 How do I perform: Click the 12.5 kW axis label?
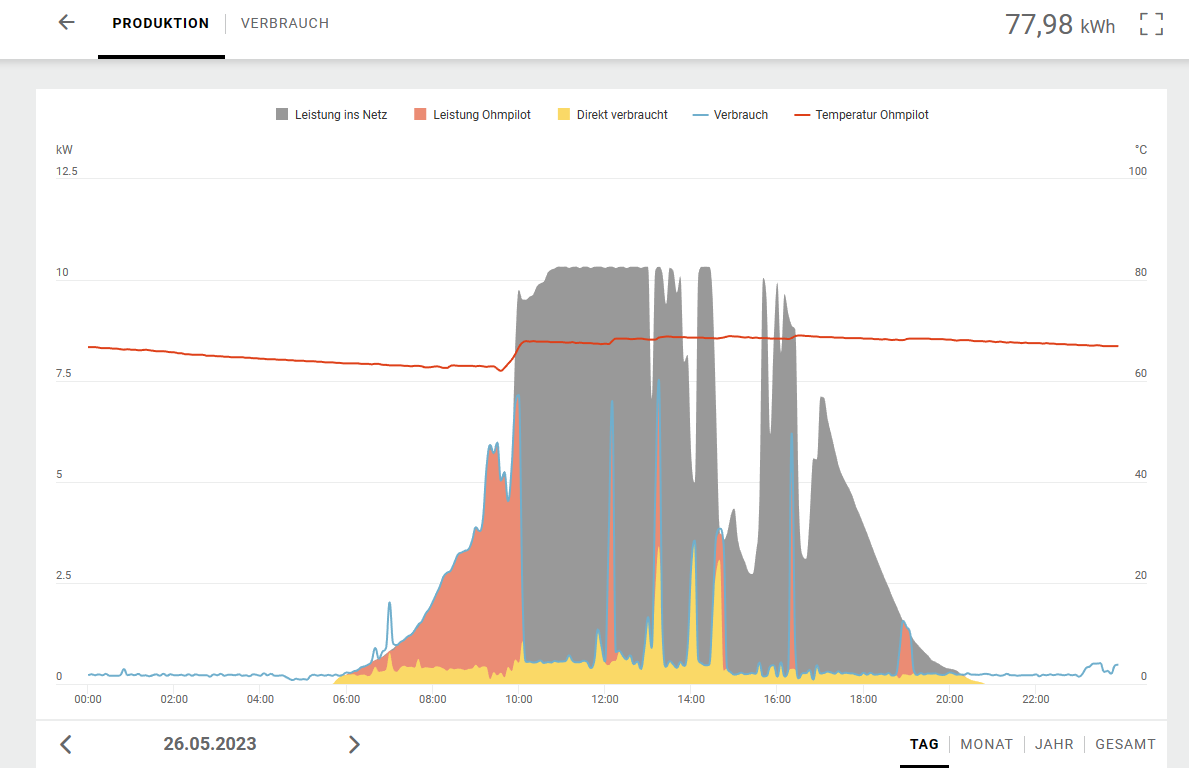[x=67, y=171]
